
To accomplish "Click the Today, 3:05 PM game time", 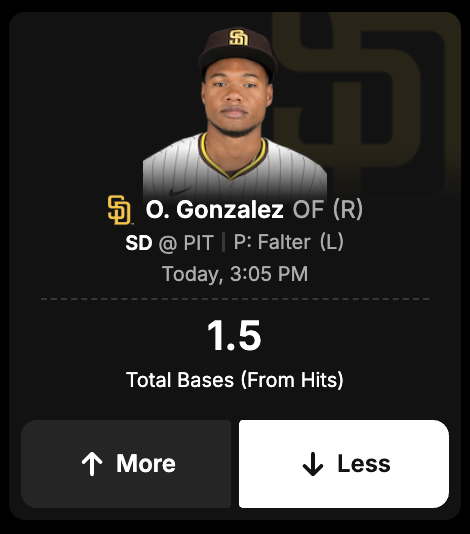I will (x=235, y=274).
